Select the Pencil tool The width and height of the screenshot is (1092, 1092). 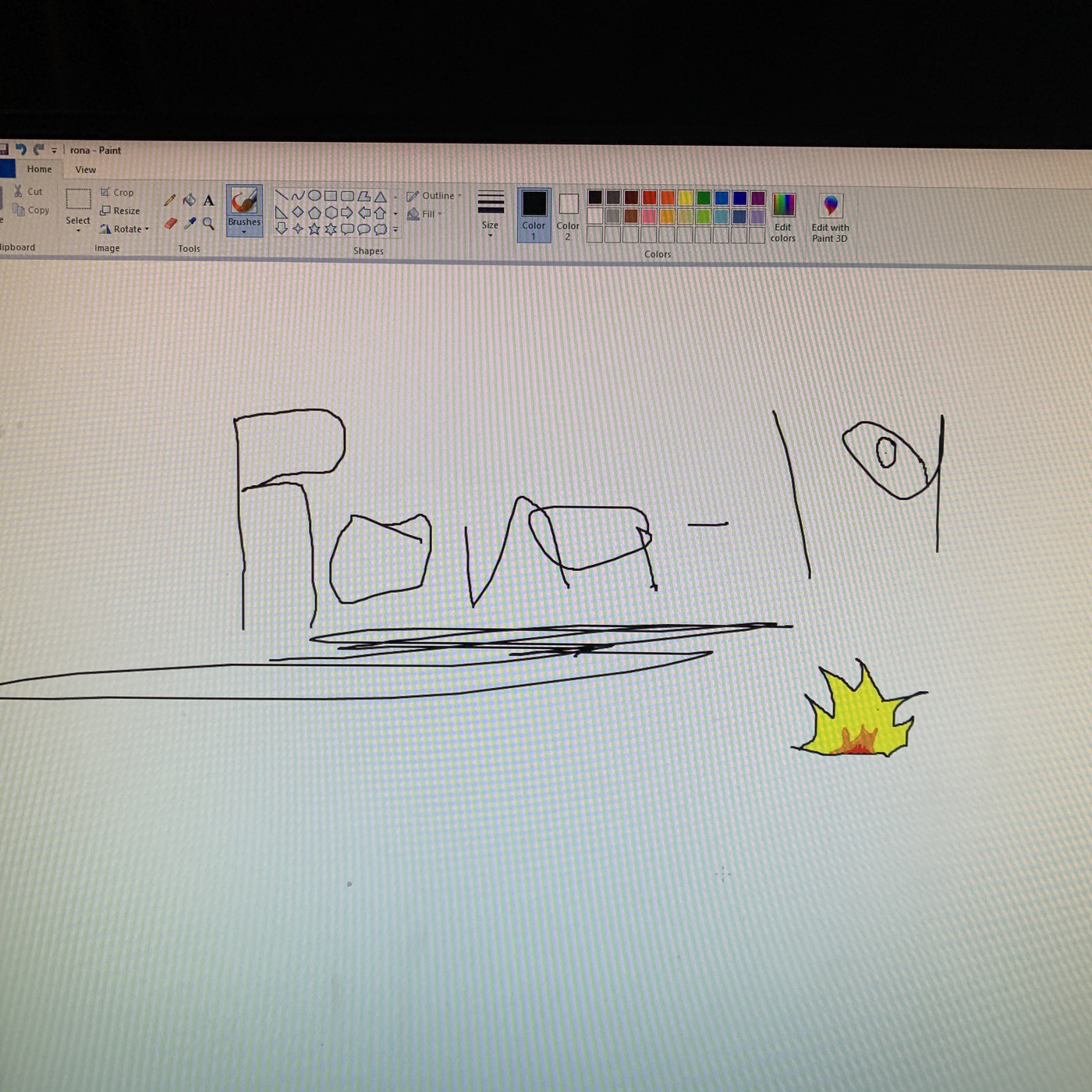coord(169,200)
